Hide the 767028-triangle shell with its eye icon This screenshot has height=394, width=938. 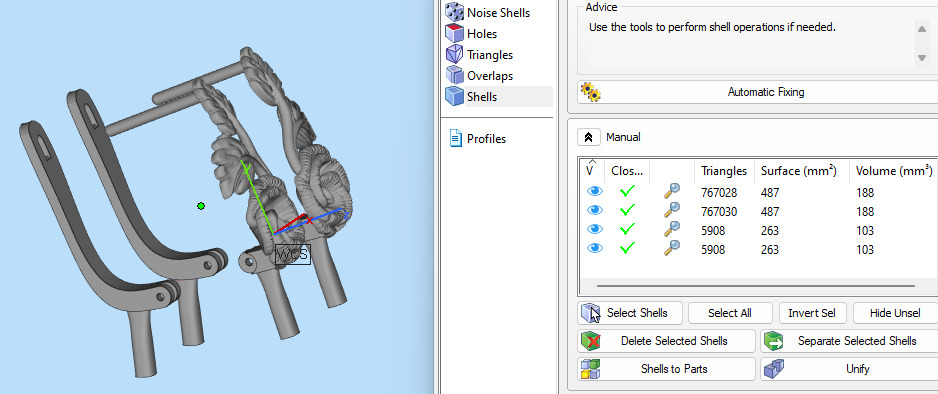(595, 192)
